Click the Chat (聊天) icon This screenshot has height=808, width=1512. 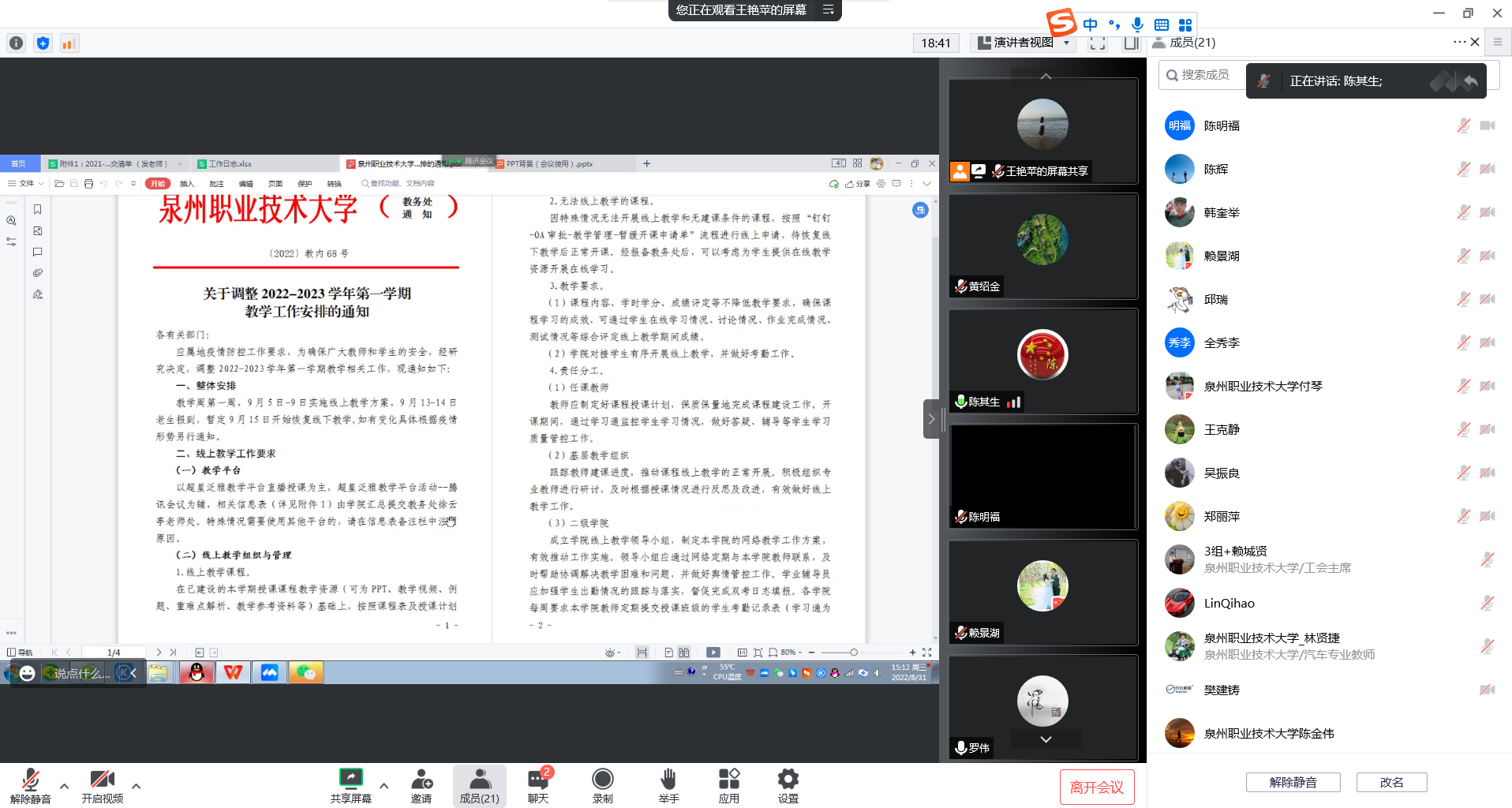538,786
